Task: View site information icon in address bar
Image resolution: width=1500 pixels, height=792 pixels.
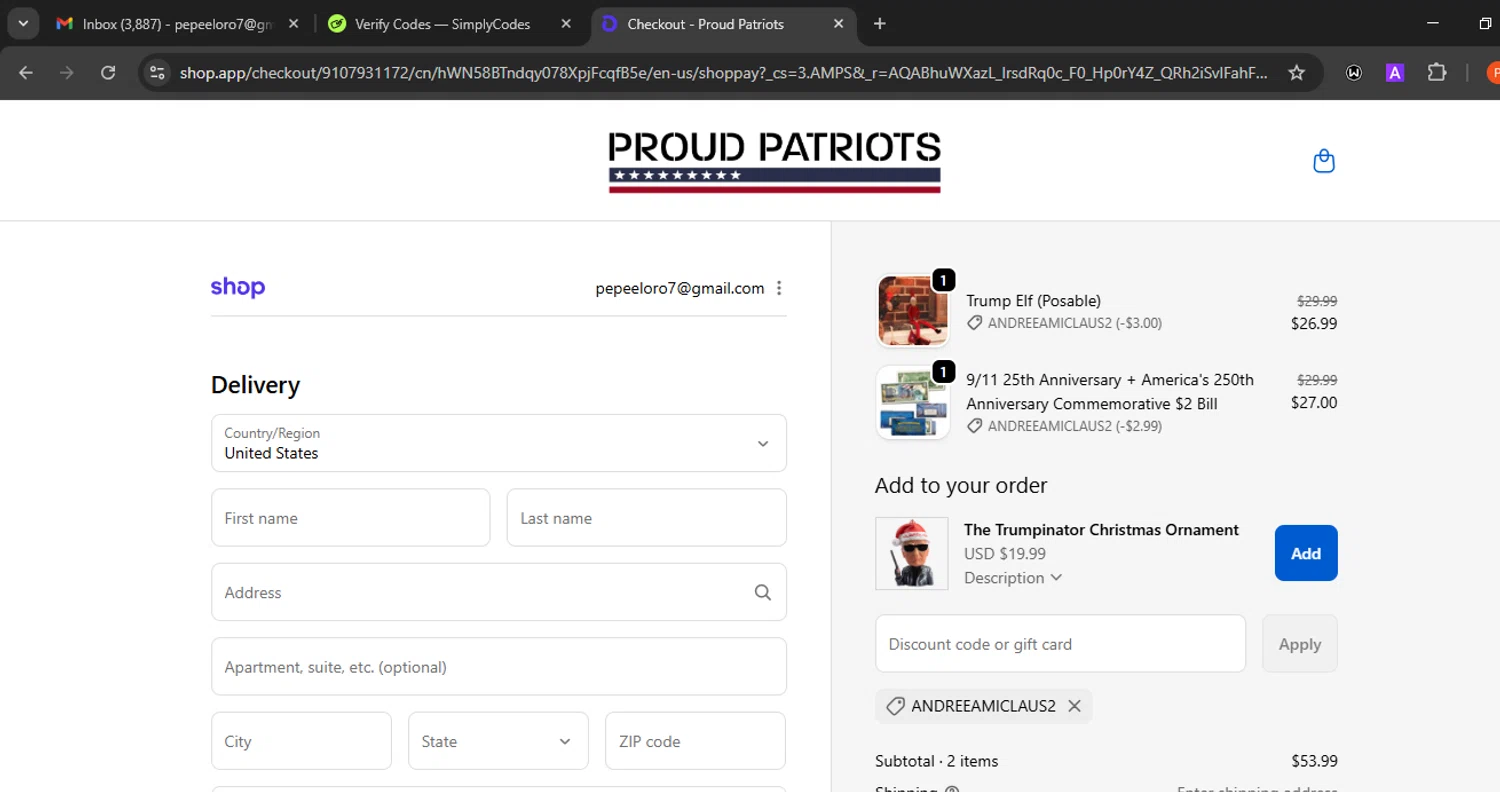Action: click(156, 72)
